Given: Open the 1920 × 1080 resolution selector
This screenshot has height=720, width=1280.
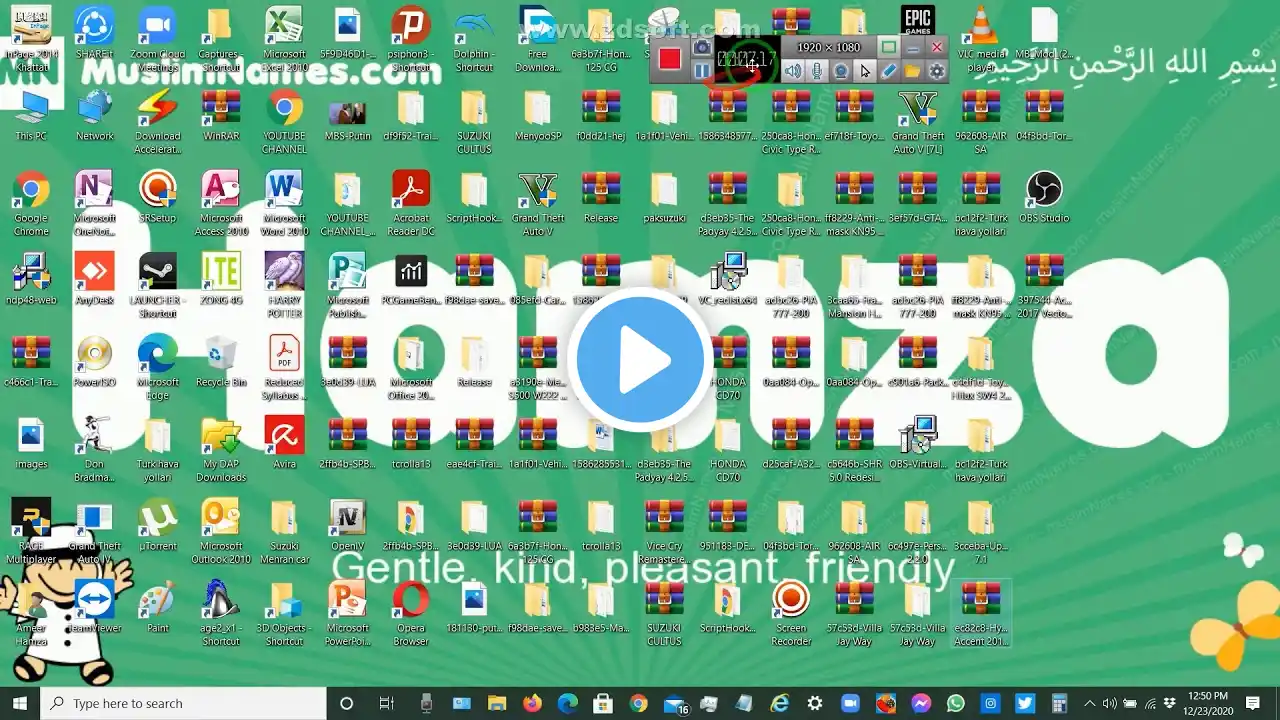Looking at the screenshot, I should [829, 47].
